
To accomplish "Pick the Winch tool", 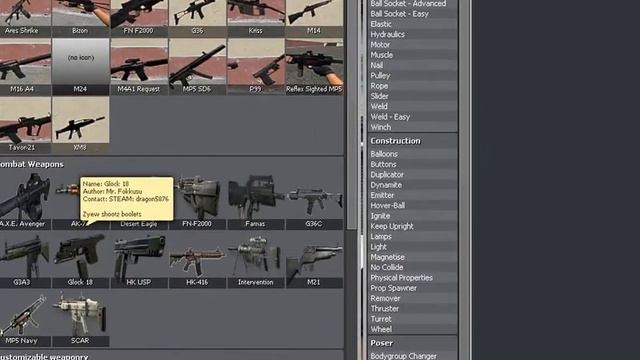I will 412,127.
